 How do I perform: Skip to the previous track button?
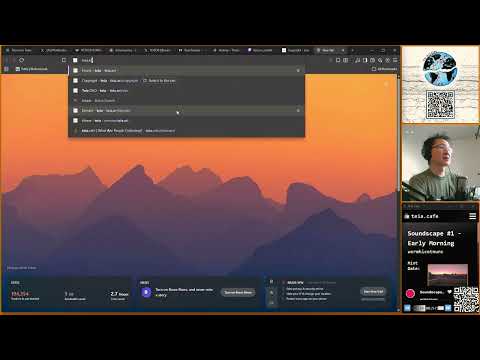click(407, 308)
